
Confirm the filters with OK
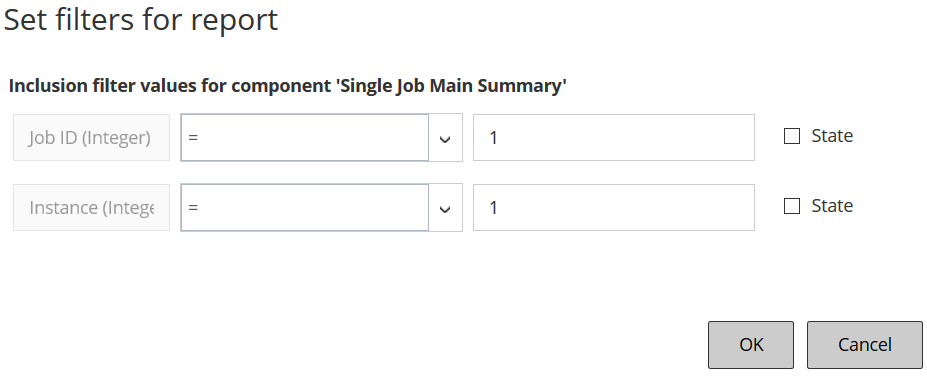click(751, 345)
